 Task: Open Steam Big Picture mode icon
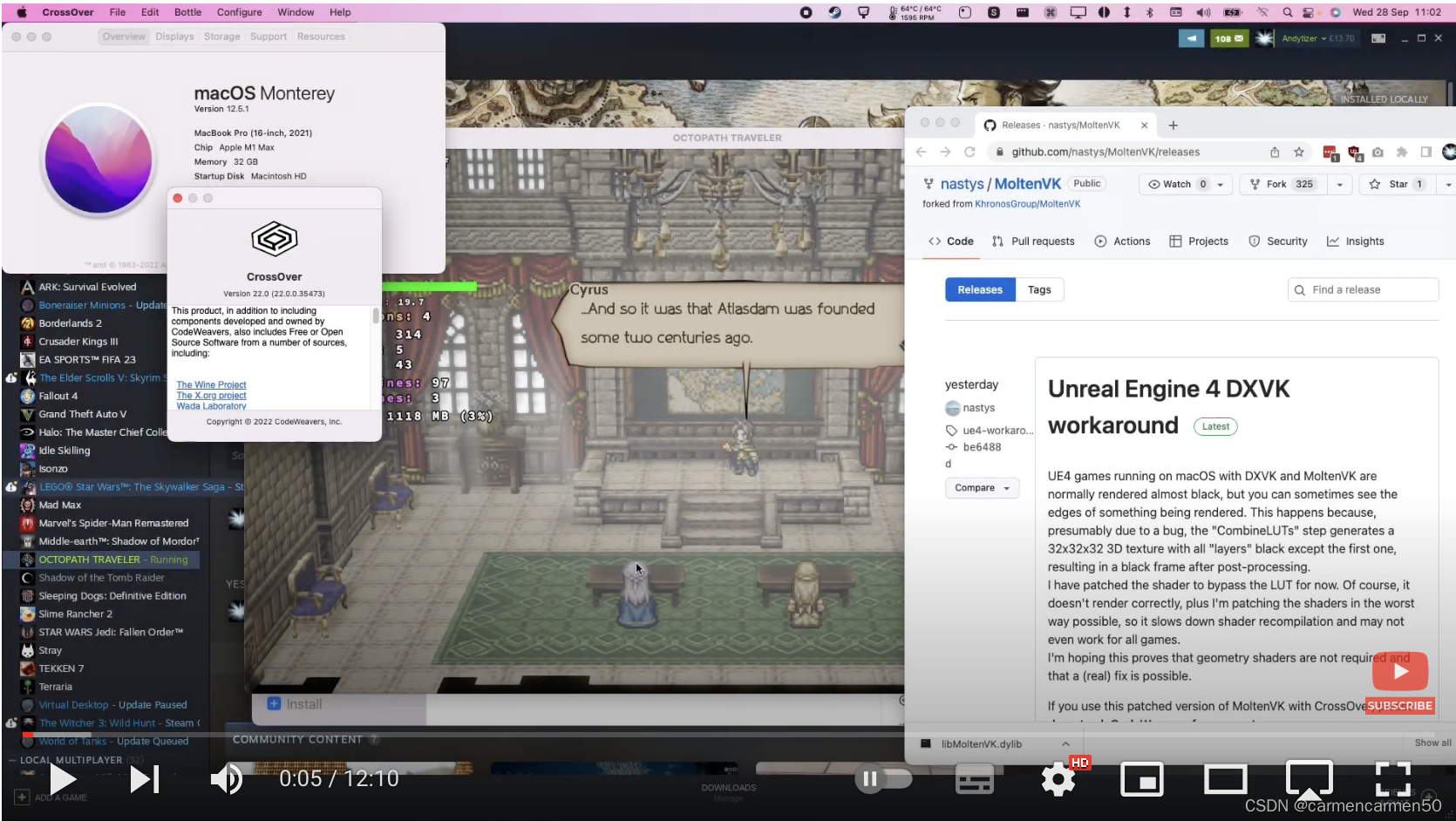click(x=1378, y=38)
